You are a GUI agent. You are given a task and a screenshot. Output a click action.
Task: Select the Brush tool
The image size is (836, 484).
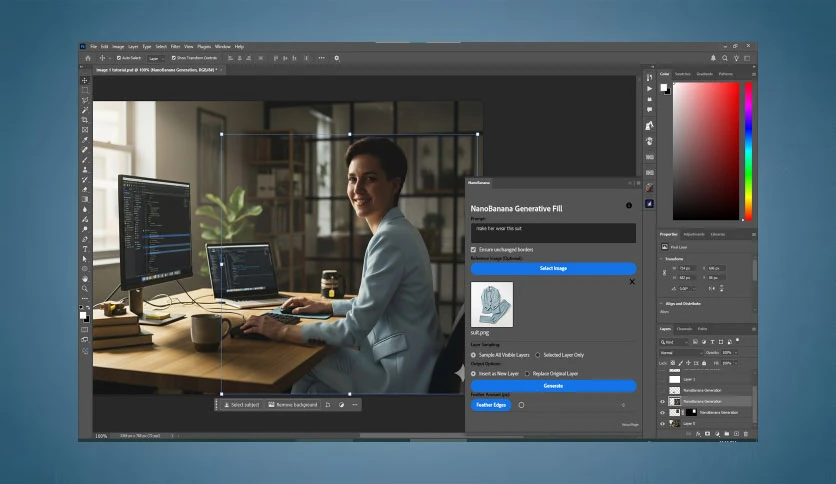point(85,159)
